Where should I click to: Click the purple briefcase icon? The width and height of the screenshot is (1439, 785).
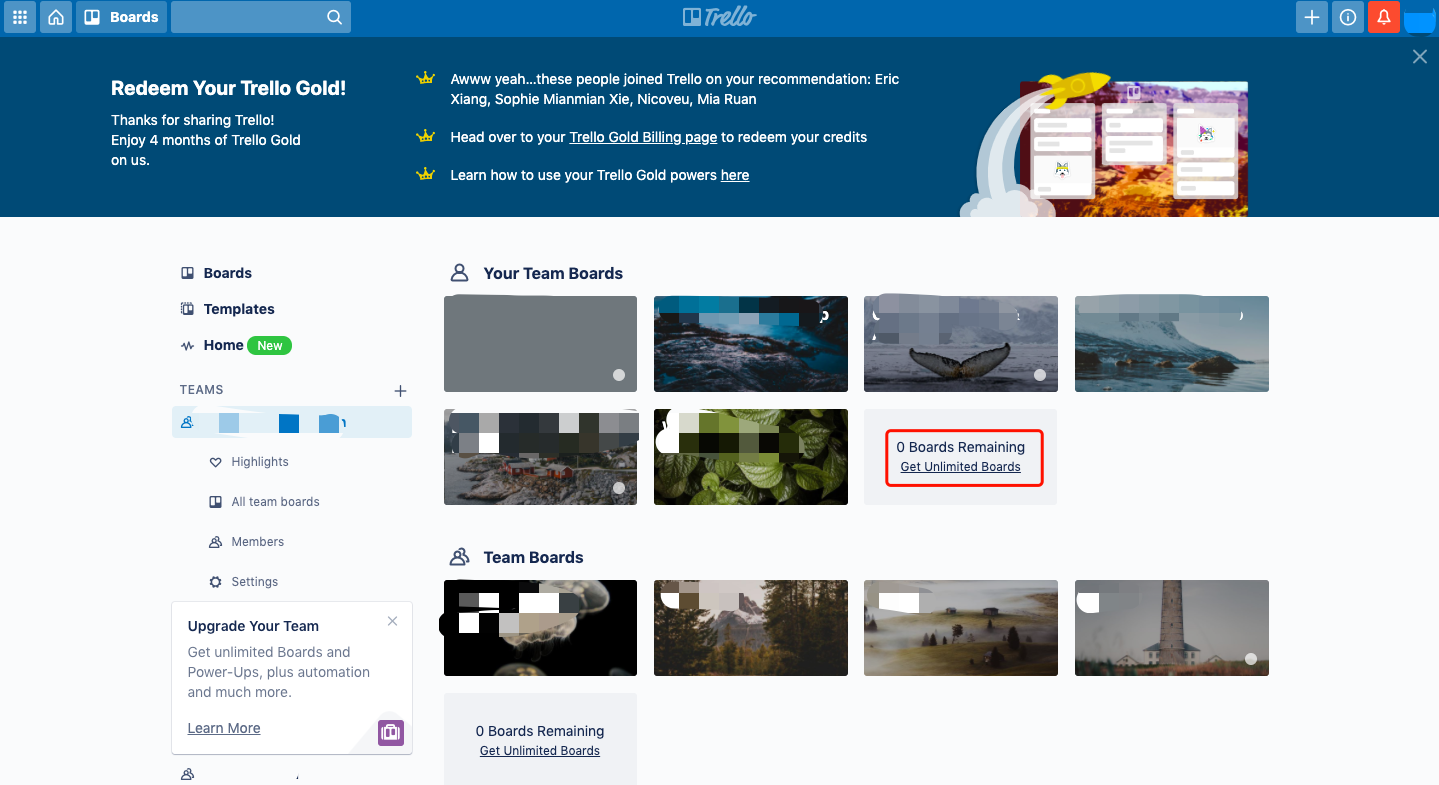tap(390, 732)
